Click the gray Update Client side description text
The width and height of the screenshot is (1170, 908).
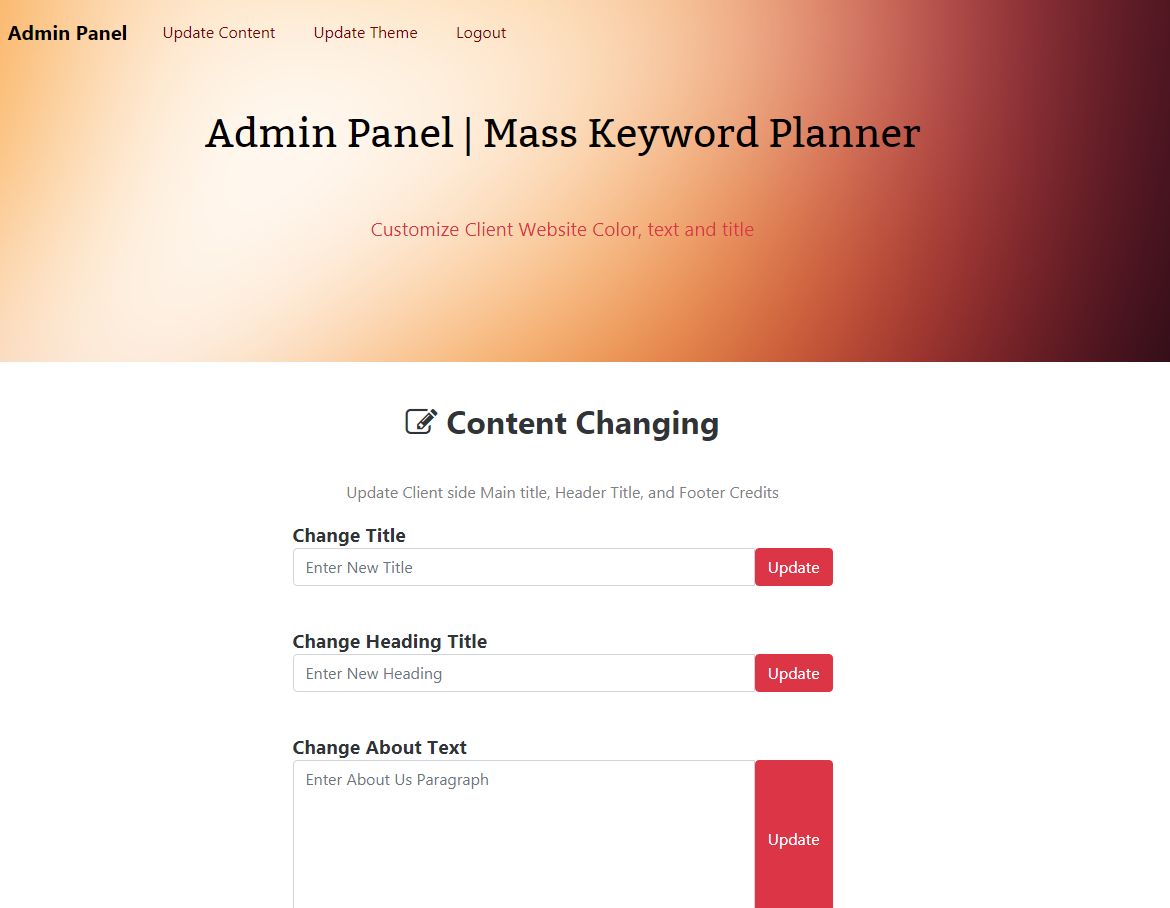pyautogui.click(x=562, y=493)
